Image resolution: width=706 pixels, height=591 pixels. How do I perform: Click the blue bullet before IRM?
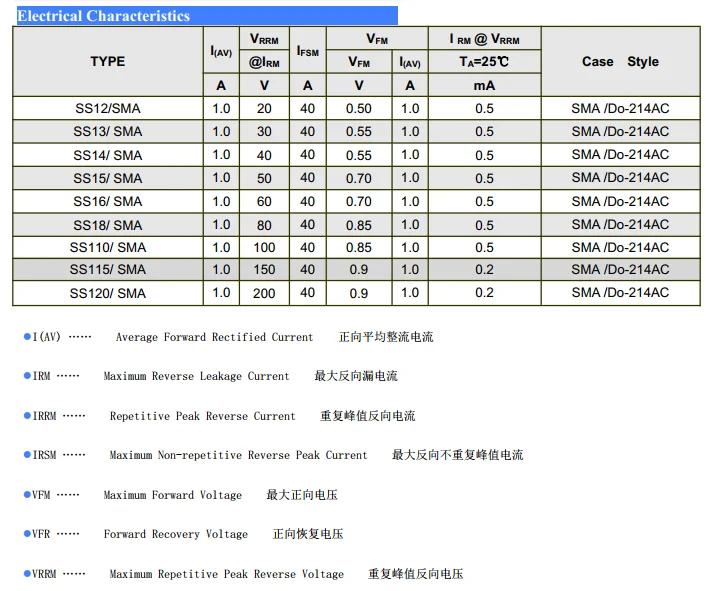click(27, 376)
